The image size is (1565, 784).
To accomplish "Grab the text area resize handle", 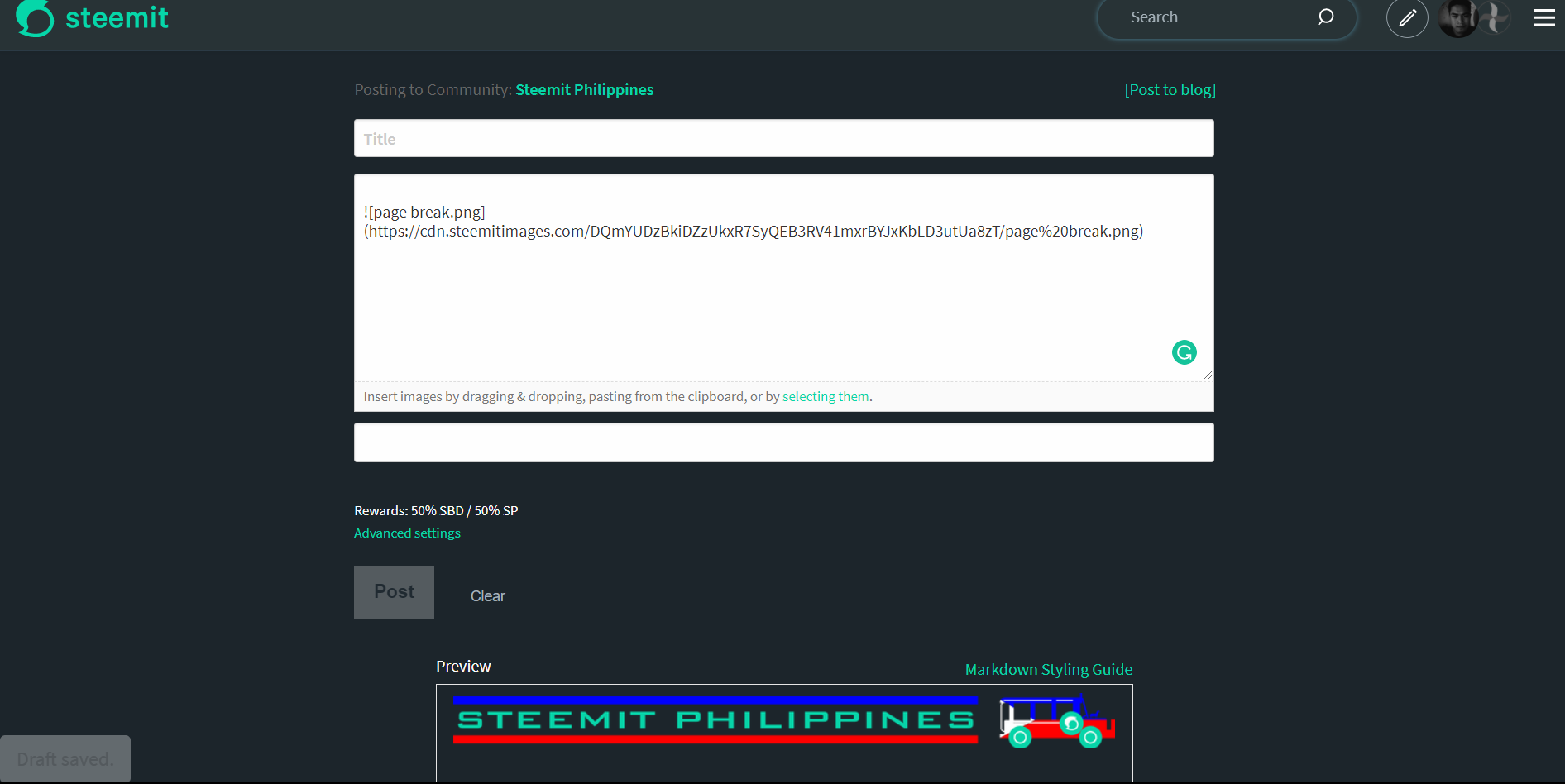I will pyautogui.click(x=1208, y=375).
